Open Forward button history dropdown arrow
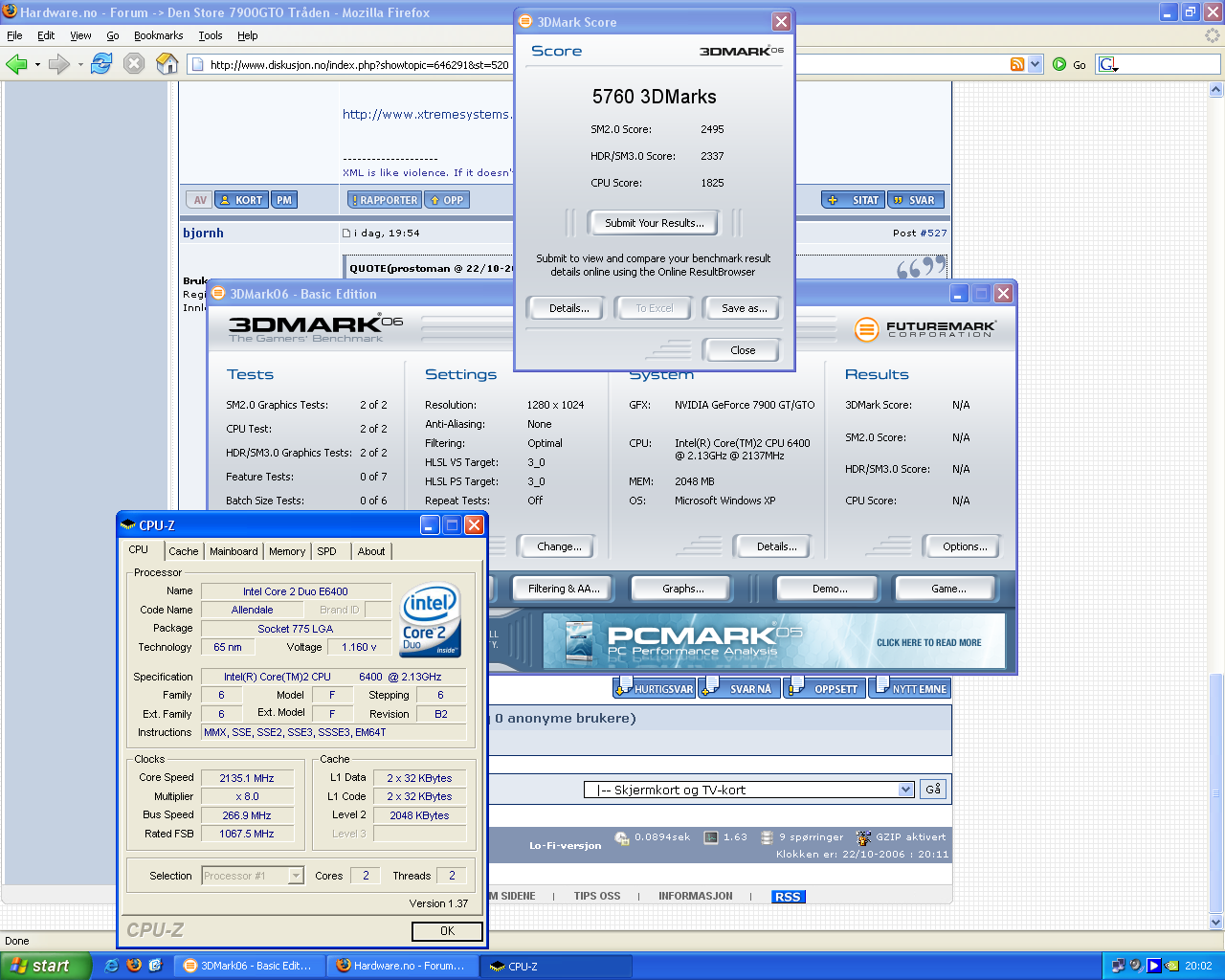This screenshot has width=1225, height=980. (80, 64)
